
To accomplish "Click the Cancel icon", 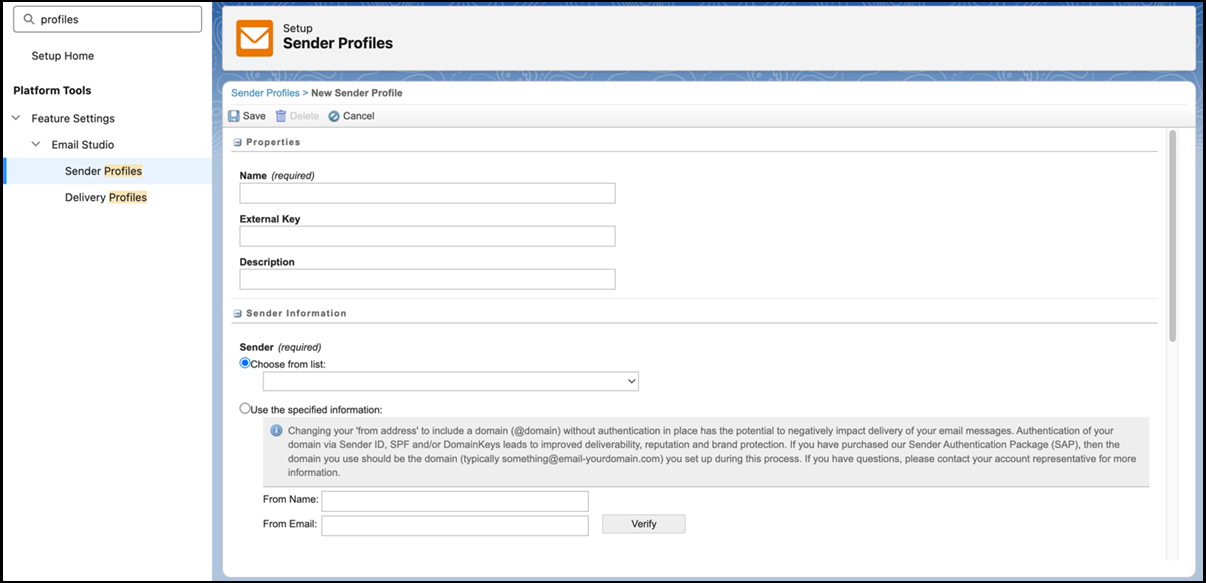I will click(x=333, y=115).
